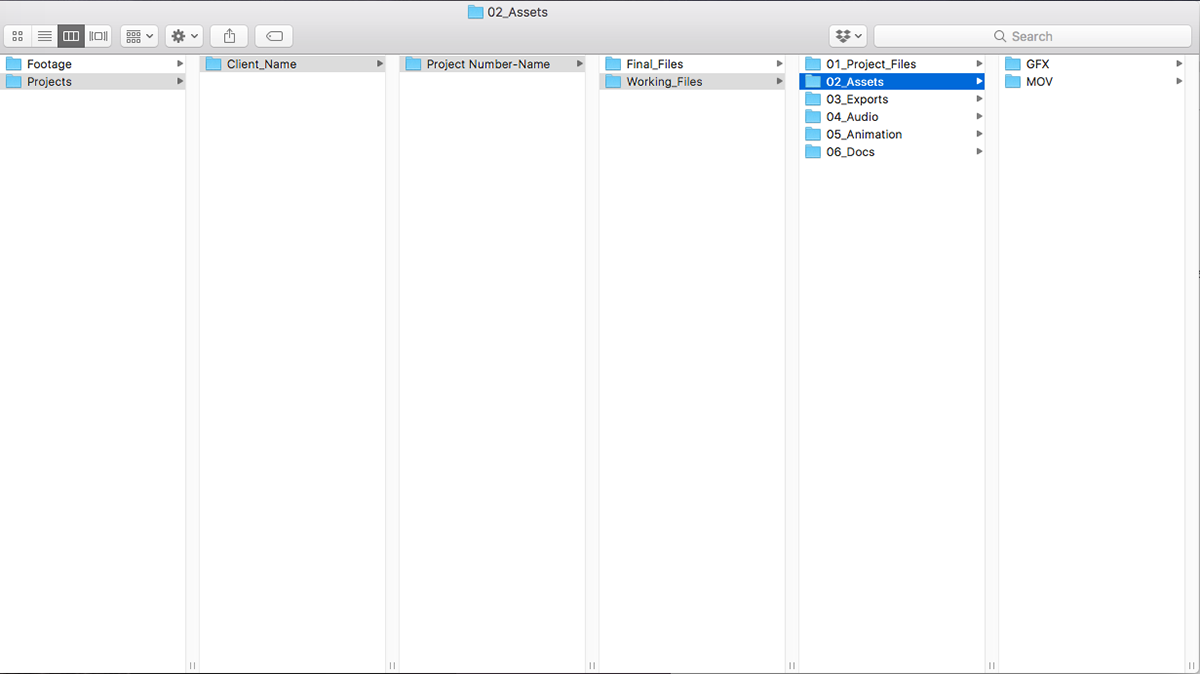The width and height of the screenshot is (1200, 674).
Task: Click the 05_Animation folder icon
Action: point(813,134)
